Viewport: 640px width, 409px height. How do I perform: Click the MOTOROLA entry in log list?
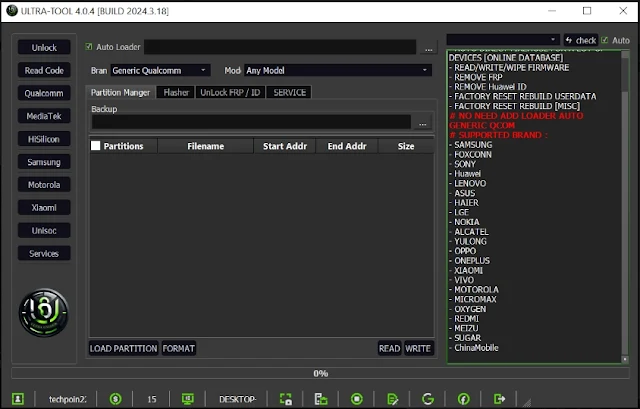[x=476, y=289]
